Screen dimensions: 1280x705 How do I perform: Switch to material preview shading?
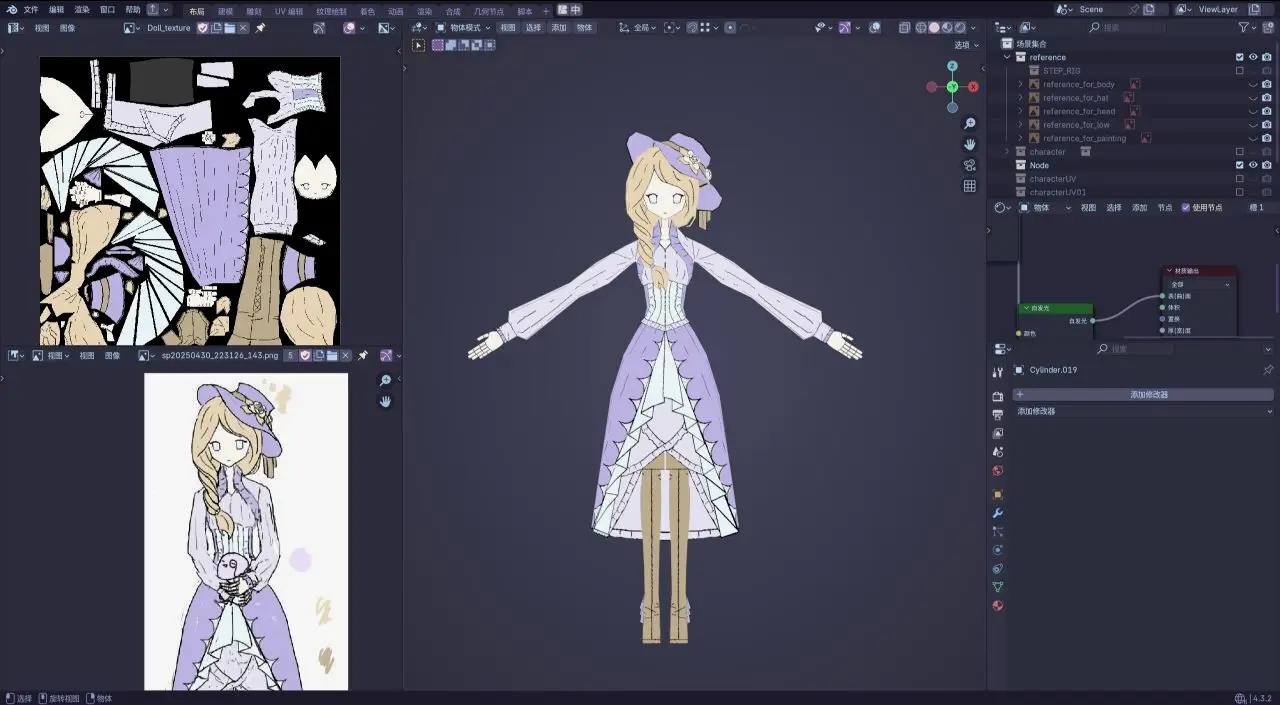click(948, 28)
